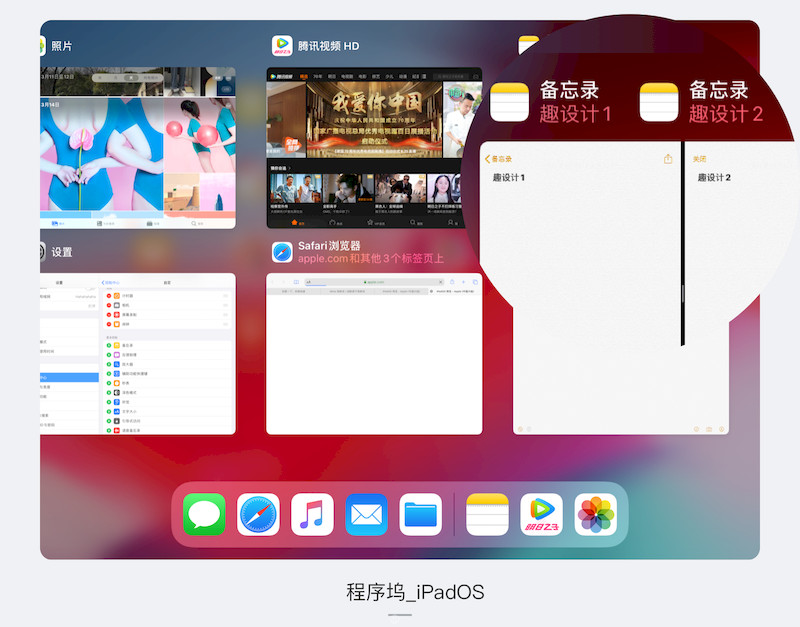Tap Tencent Video search tab icon
Screen dimensions: 800x627
tap(413, 222)
